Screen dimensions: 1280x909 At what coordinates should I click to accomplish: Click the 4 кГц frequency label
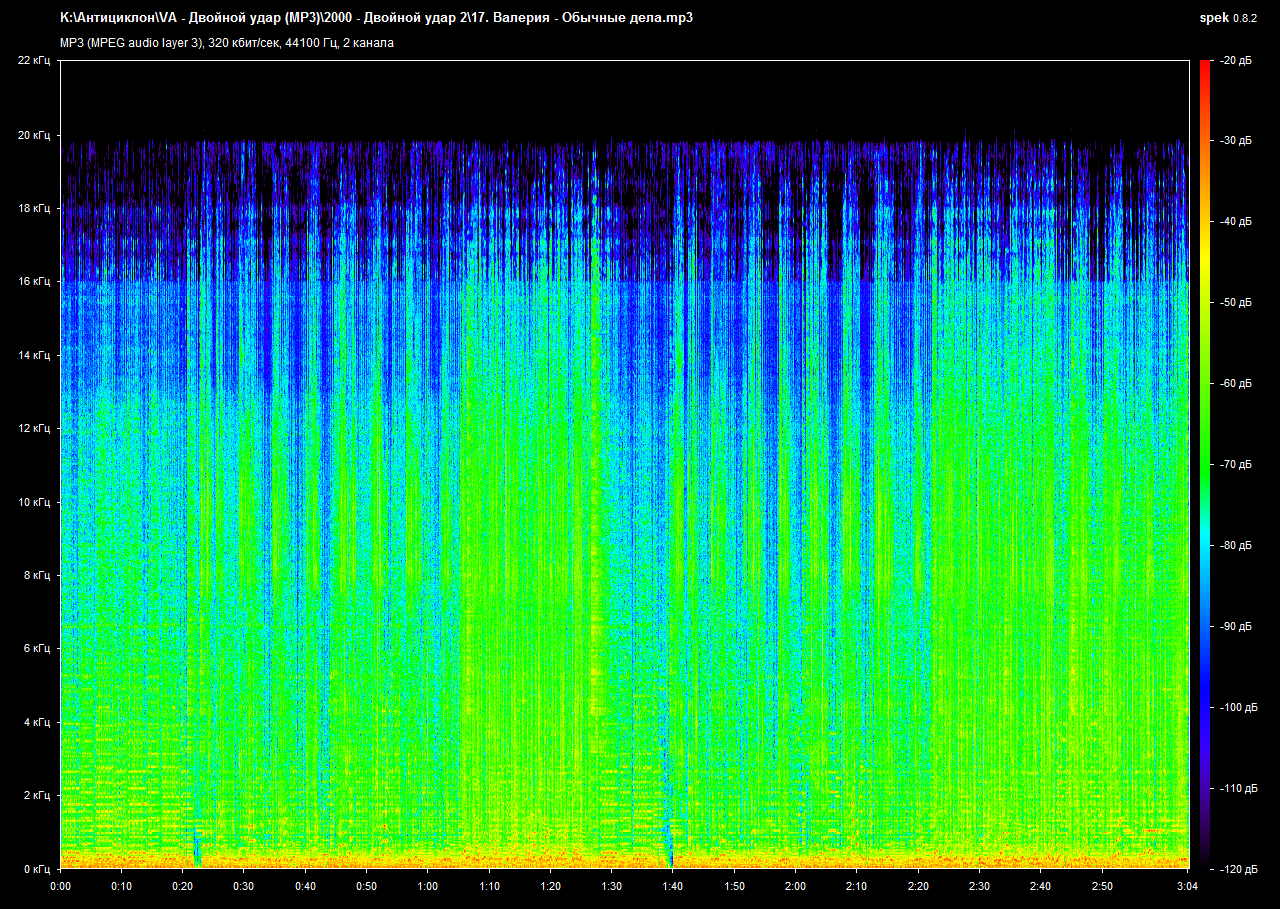36,722
